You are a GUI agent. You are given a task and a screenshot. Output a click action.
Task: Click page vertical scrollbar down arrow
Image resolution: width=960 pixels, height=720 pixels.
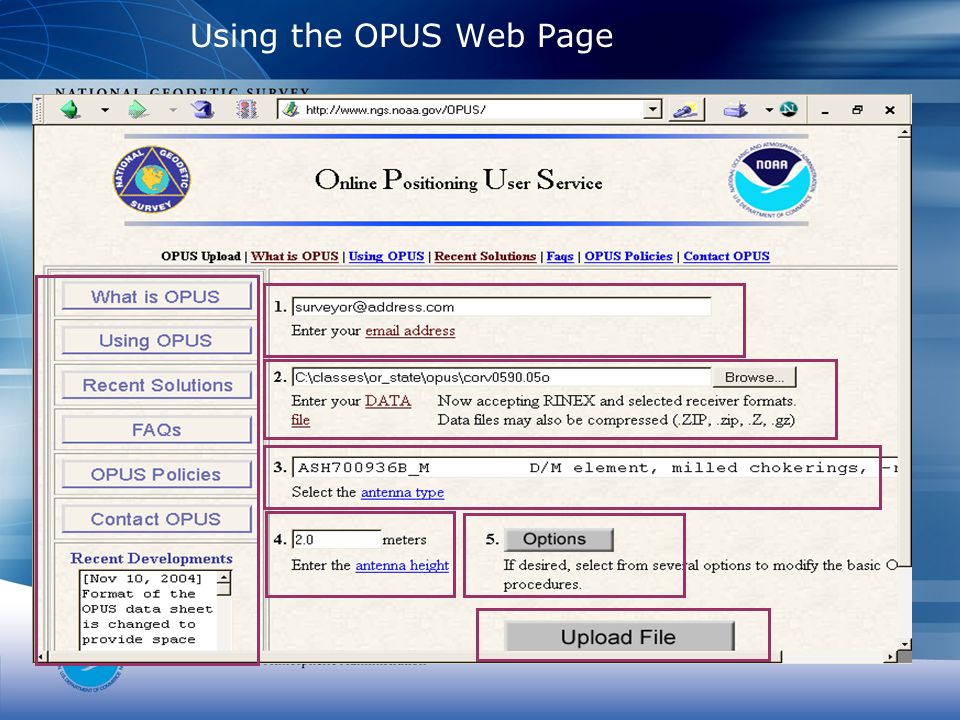click(x=904, y=644)
